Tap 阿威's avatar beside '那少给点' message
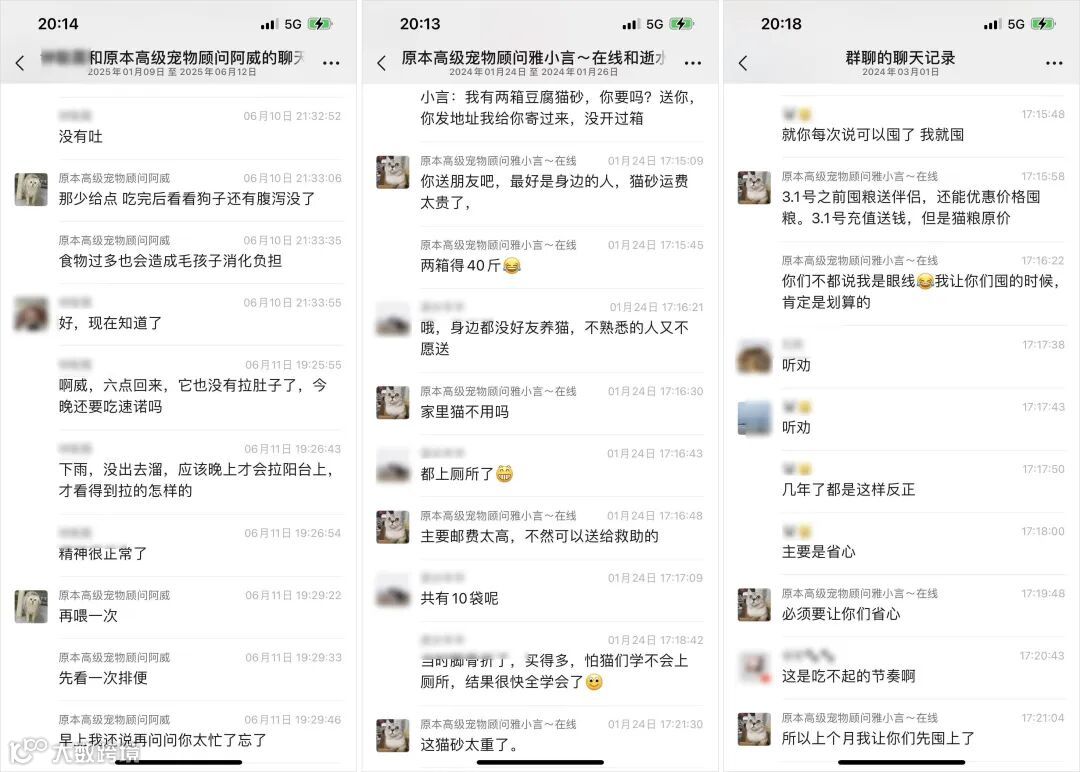 coord(31,189)
